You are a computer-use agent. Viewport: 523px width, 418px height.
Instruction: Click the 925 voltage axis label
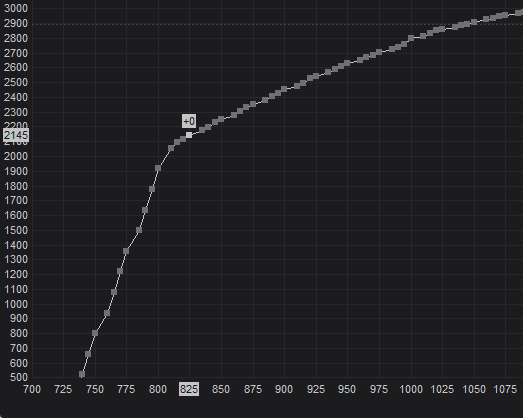tap(316, 389)
